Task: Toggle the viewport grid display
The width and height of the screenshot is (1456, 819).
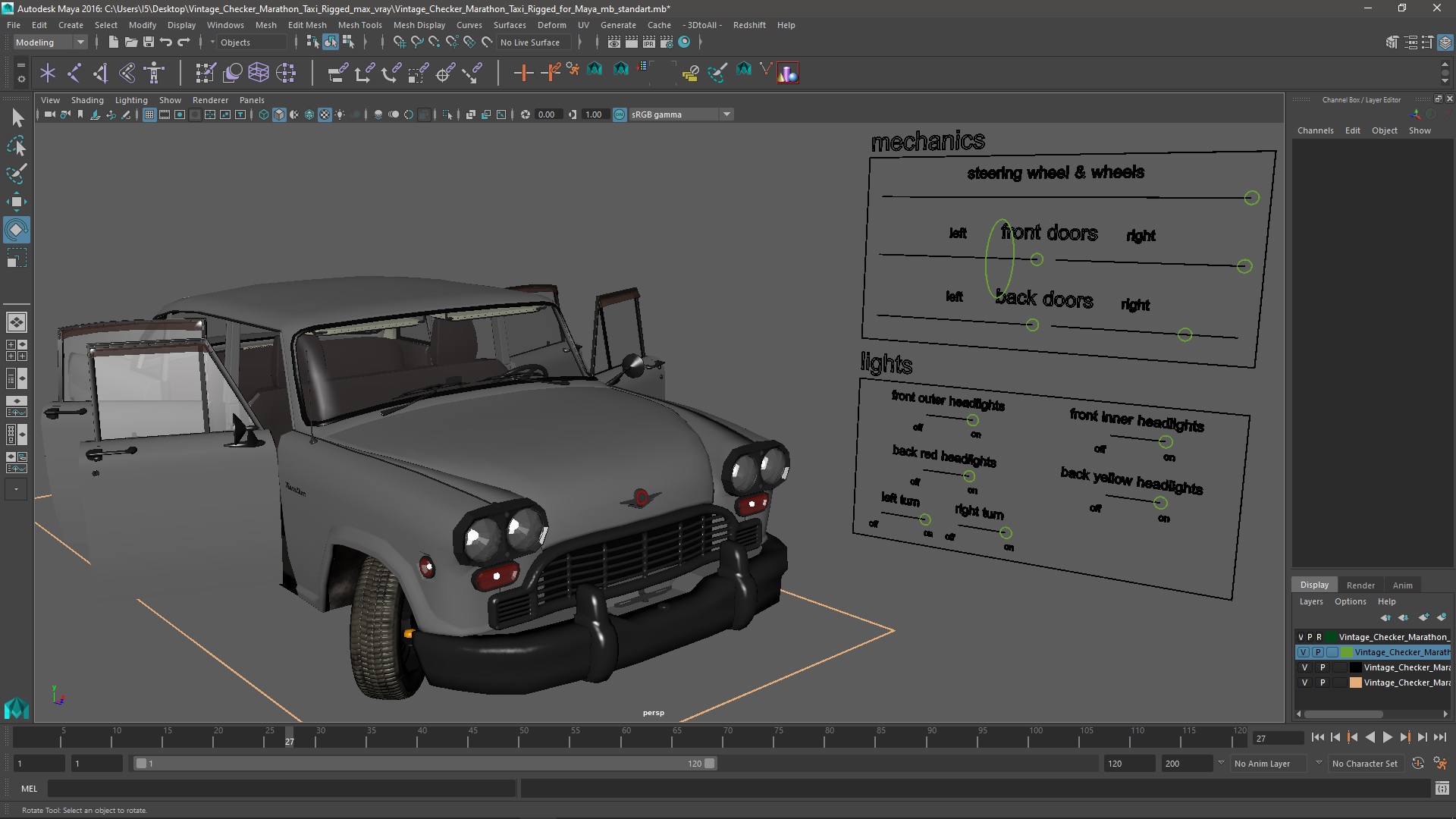Action: pos(149,115)
